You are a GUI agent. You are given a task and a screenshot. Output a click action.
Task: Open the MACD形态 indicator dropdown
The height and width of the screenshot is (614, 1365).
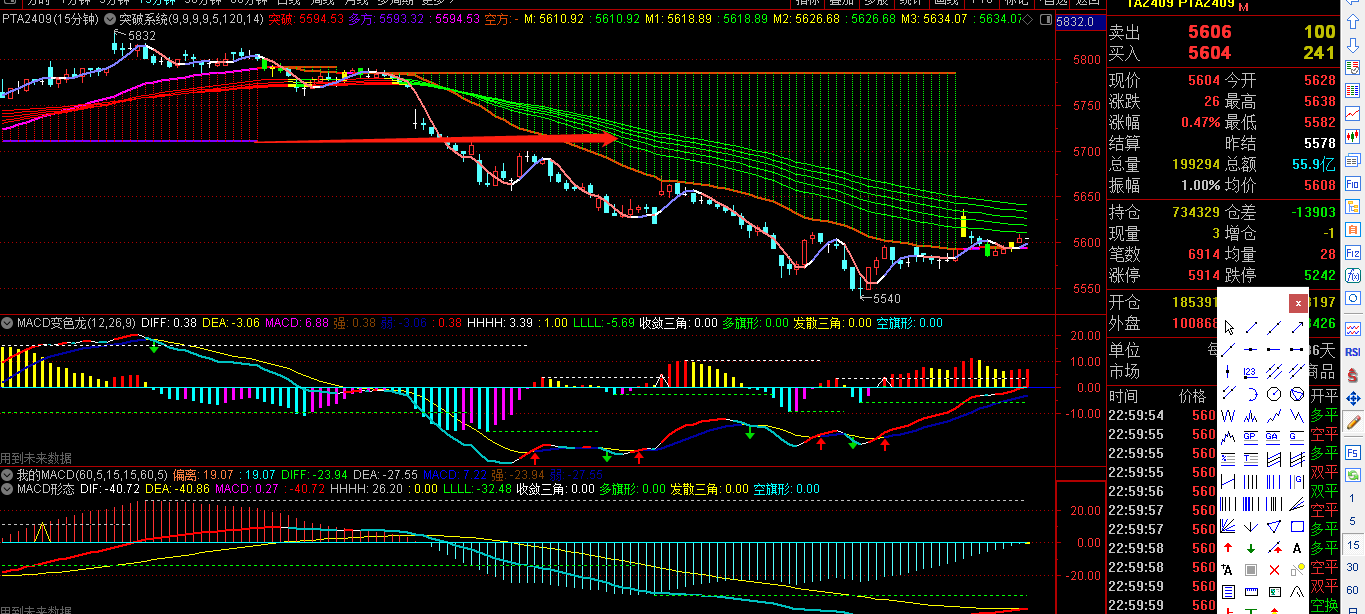coord(8,489)
